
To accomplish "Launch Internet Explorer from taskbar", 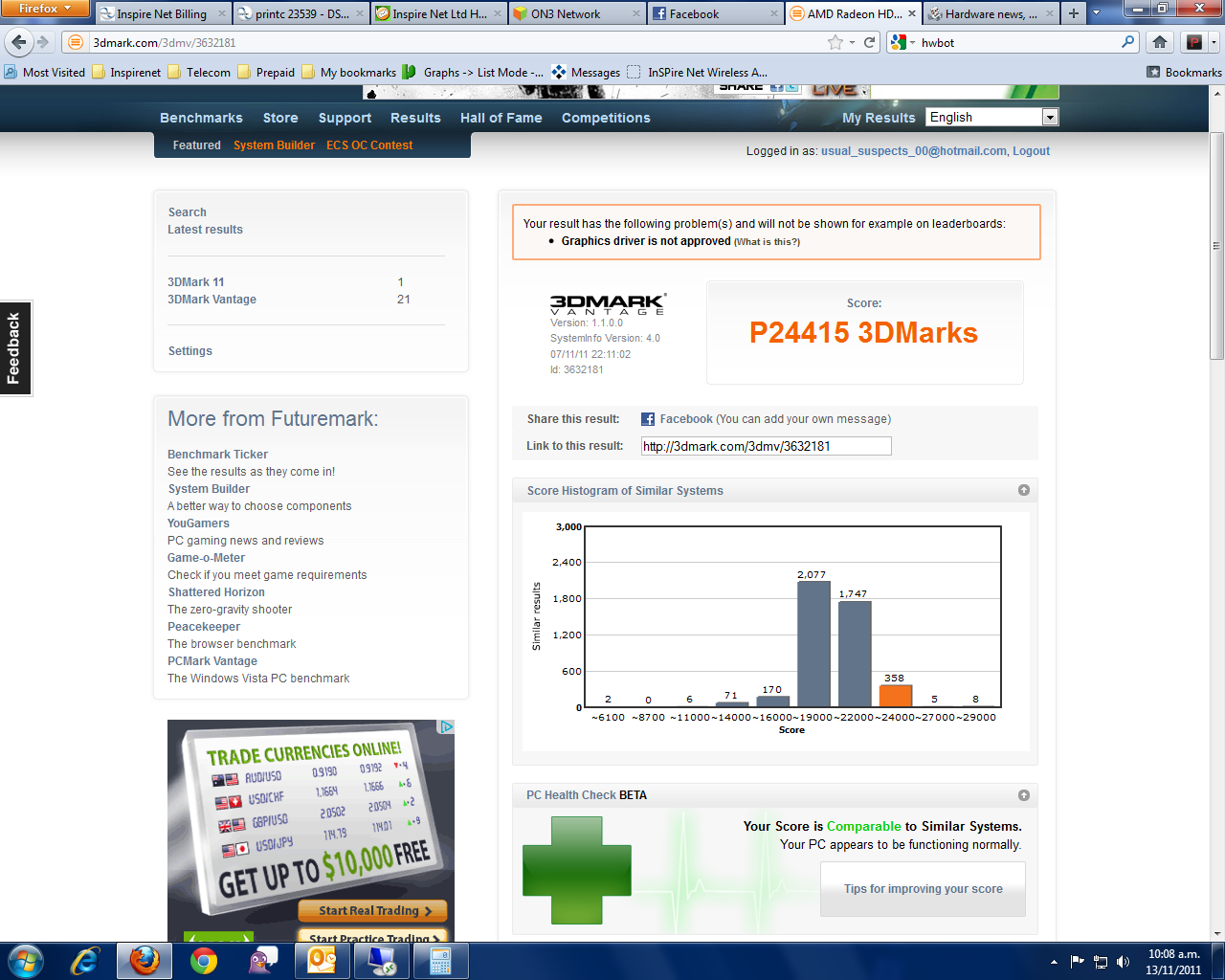I will click(x=85, y=961).
